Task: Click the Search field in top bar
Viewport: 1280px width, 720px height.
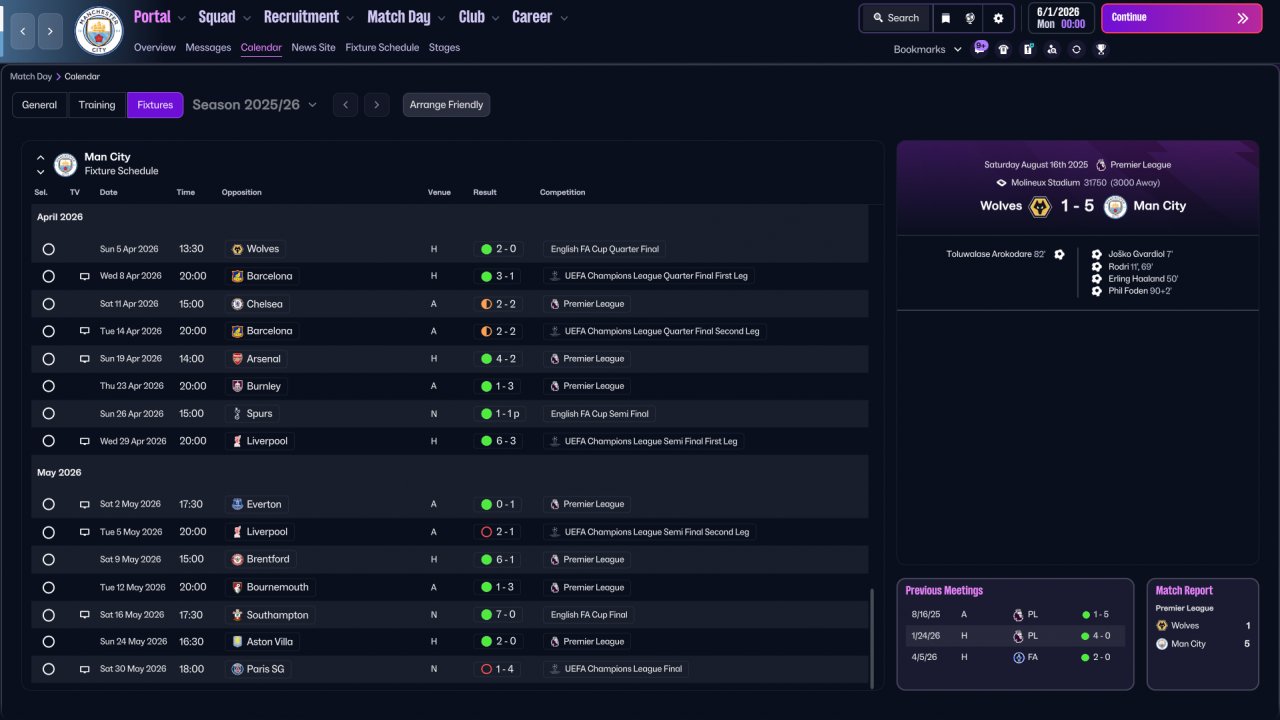Action: [x=895, y=18]
